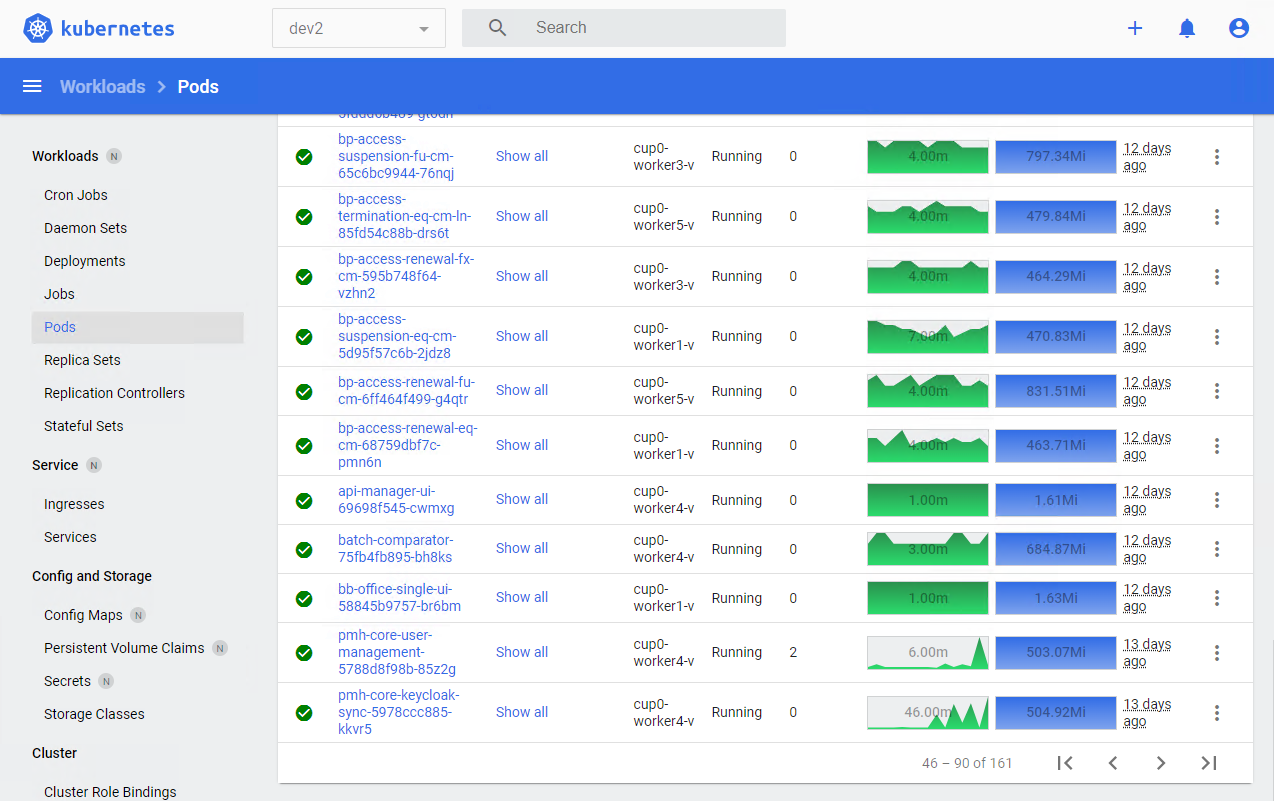The image size is (1274, 801).
Task: Click CPU sparkline for pmh-core-keycloak-sync
Action: click(x=928, y=713)
